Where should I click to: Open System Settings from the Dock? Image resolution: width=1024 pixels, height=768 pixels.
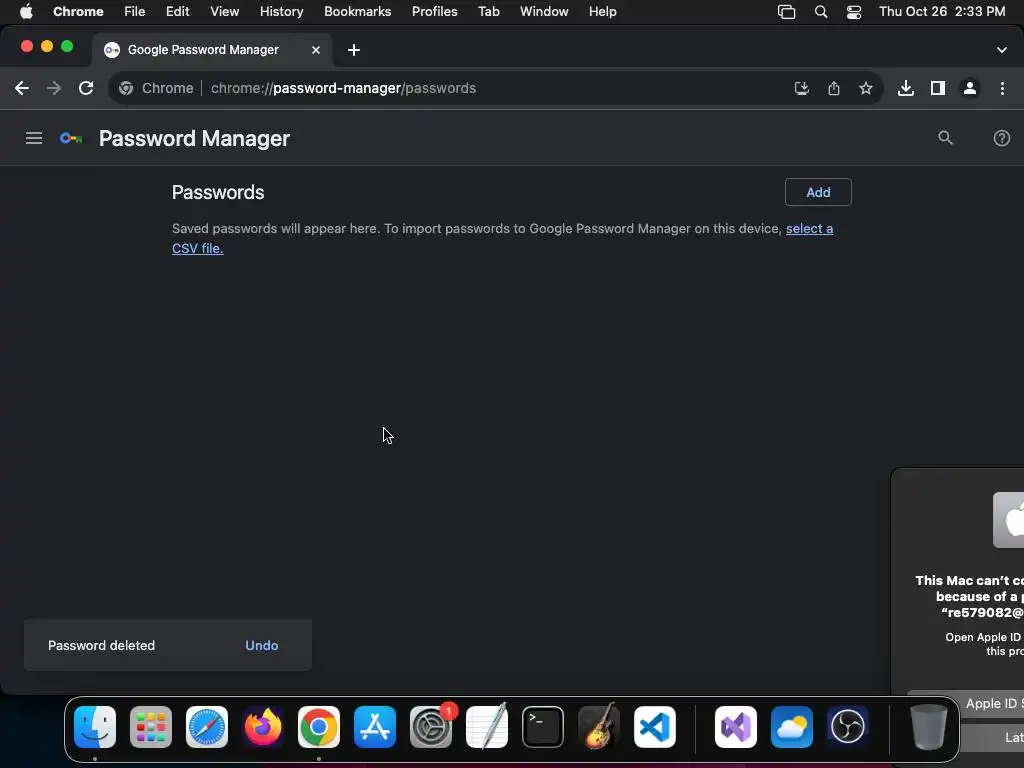tap(431, 726)
